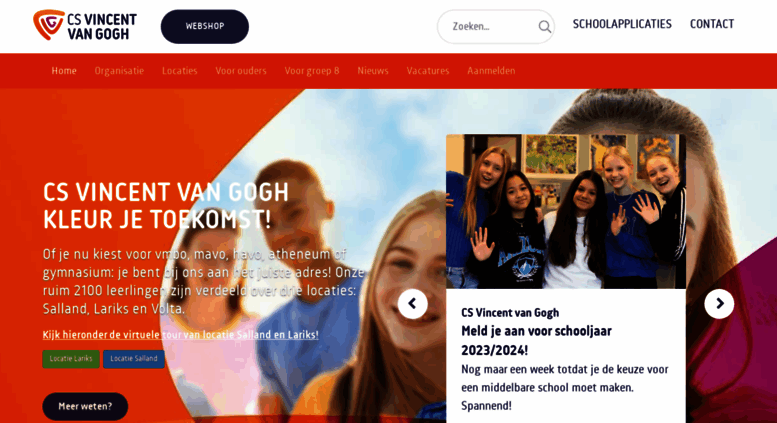
Task: Click the blue Locatie Salland button
Action: pyautogui.click(x=134, y=359)
